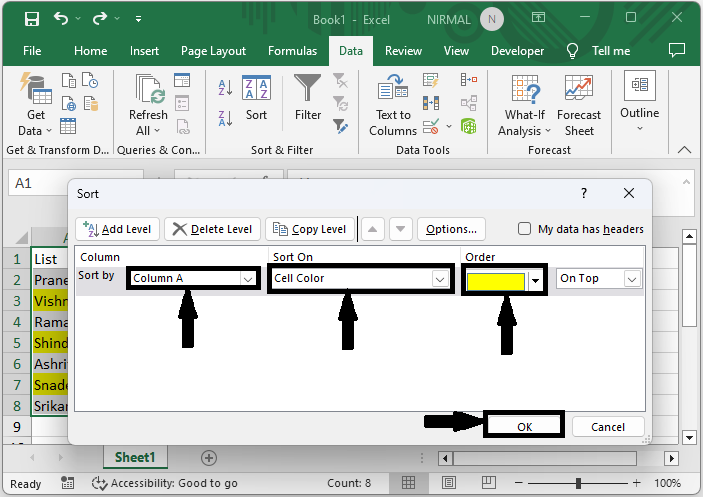Zoom out with the minus button

pos(519,483)
